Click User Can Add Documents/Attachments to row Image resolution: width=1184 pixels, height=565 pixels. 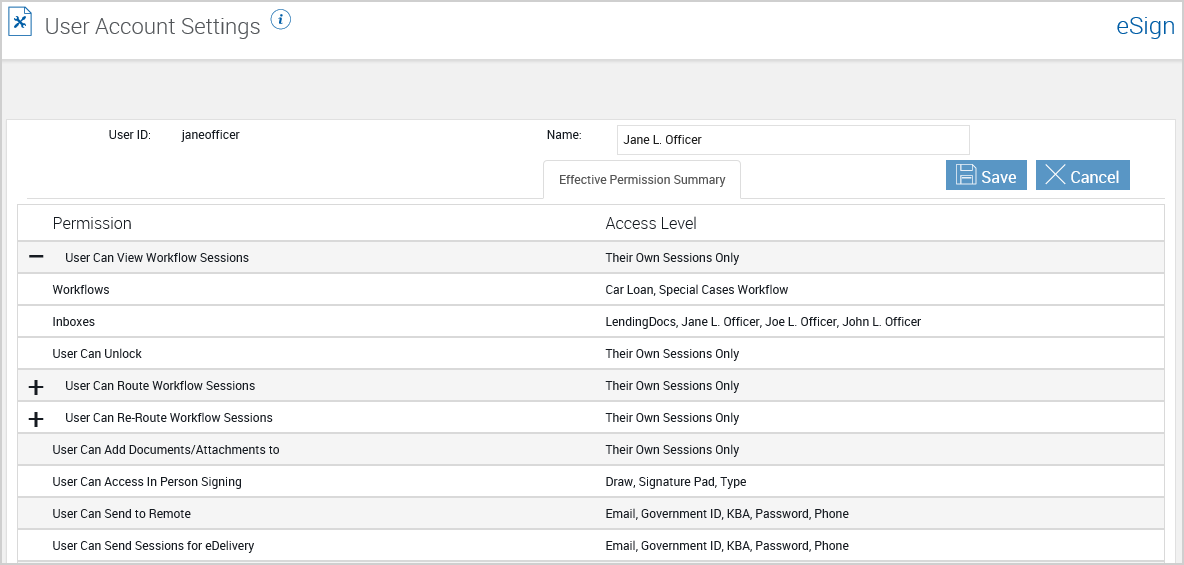point(590,449)
